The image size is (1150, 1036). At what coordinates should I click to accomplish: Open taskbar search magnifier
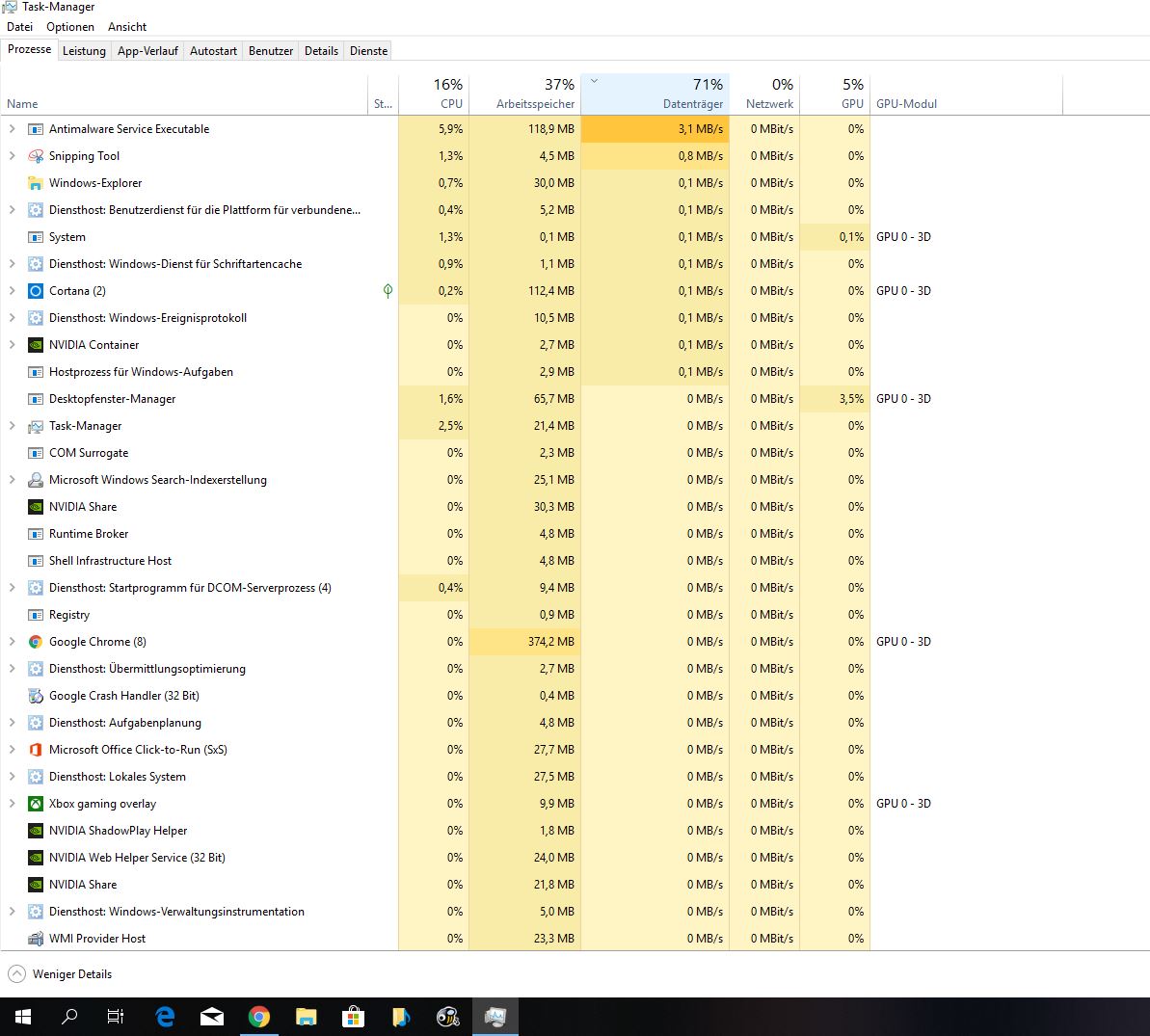(69, 1017)
